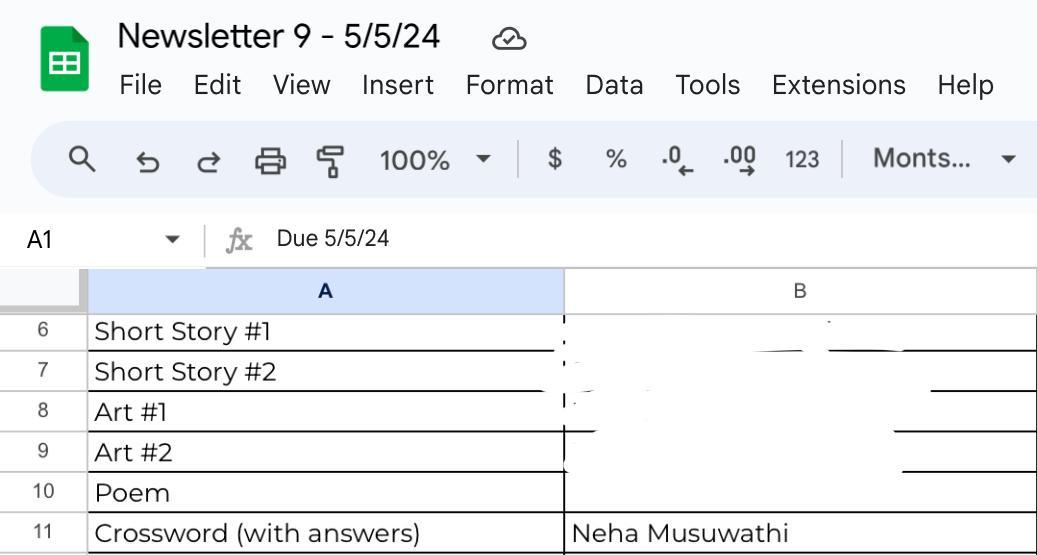Open the Extensions menu
This screenshot has height=555, width=1037.
pyautogui.click(x=838, y=85)
